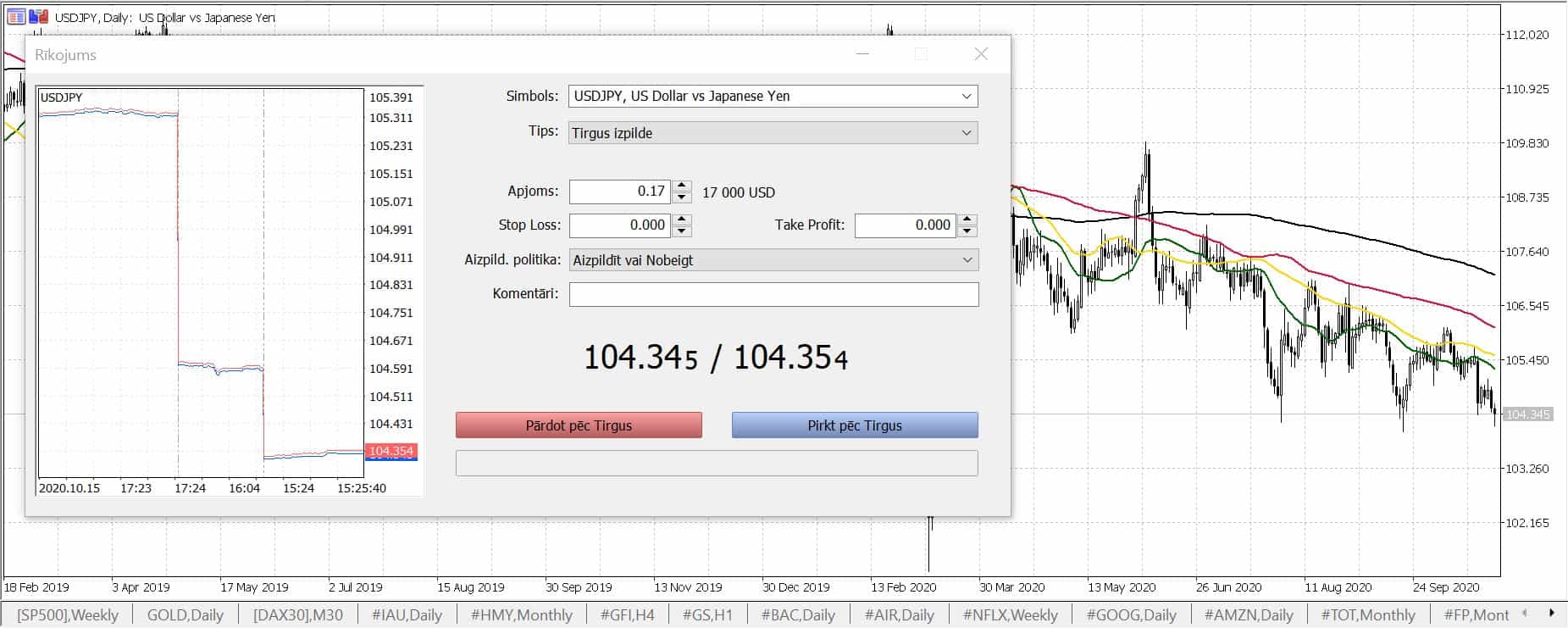Viewport: 1568px width, 628px height.
Task: Click the Apjoms volume input field
Action: [619, 192]
